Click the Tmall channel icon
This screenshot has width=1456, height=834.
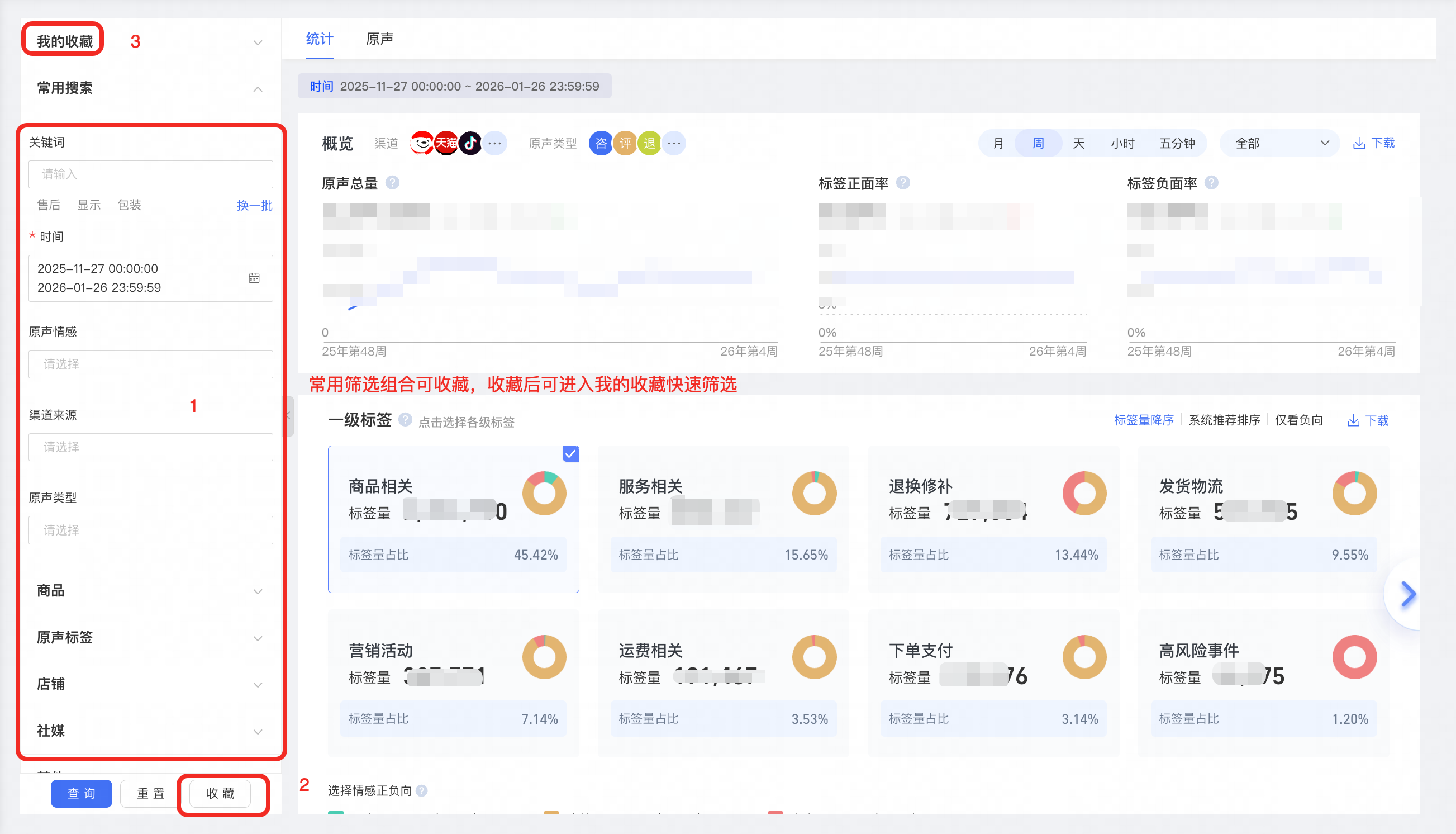[x=446, y=143]
